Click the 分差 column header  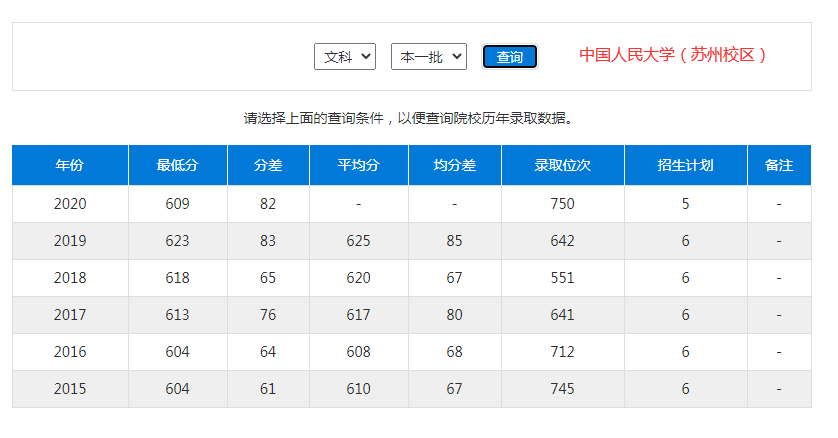tap(268, 165)
